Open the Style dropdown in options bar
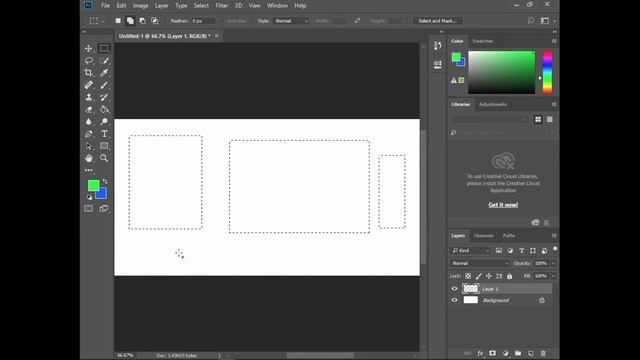The height and width of the screenshot is (360, 640). click(x=291, y=21)
